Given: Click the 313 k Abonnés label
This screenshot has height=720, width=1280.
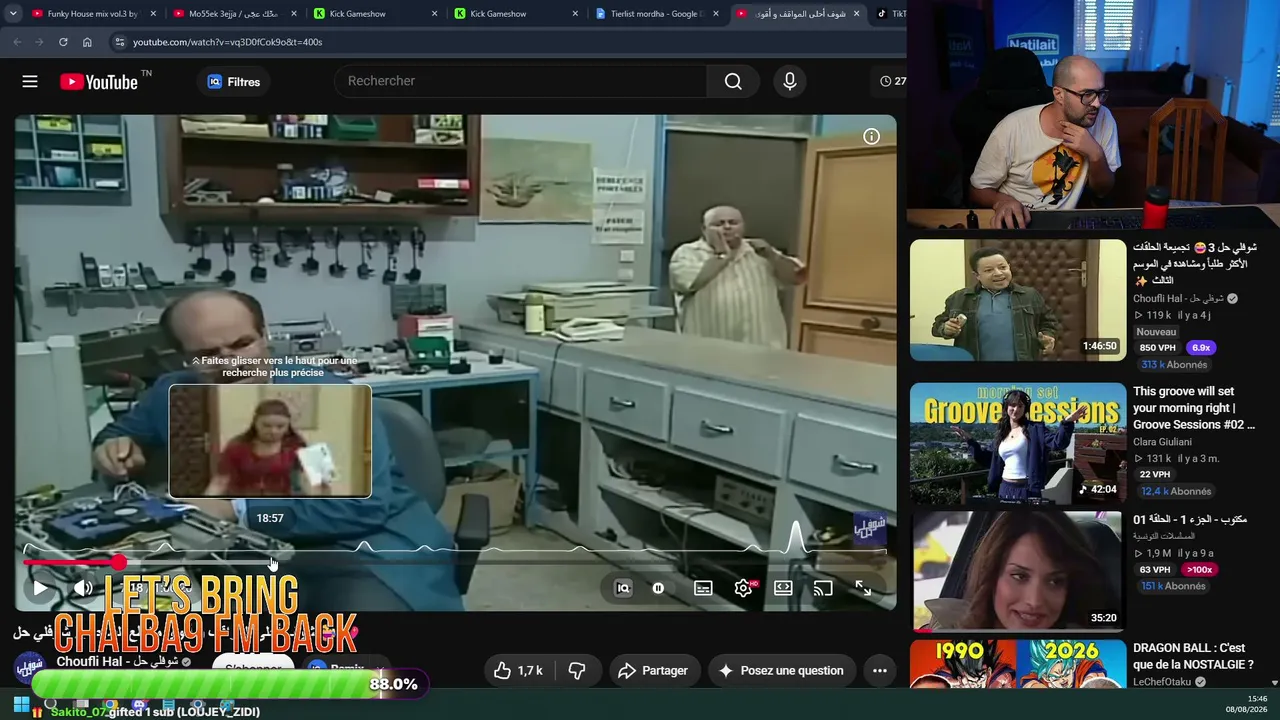Looking at the screenshot, I should [x=1174, y=365].
